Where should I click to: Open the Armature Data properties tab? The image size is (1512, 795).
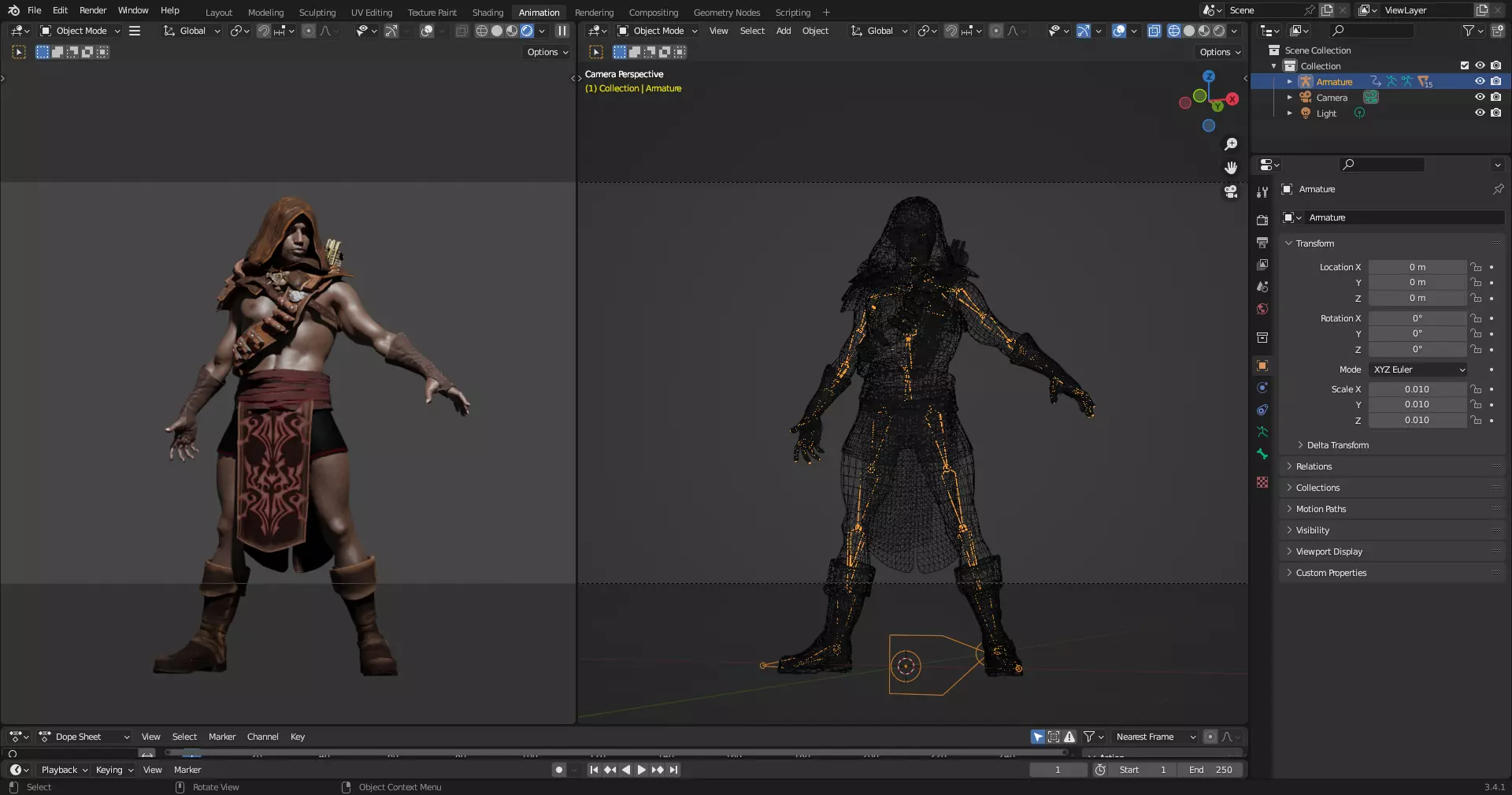pos(1262,432)
